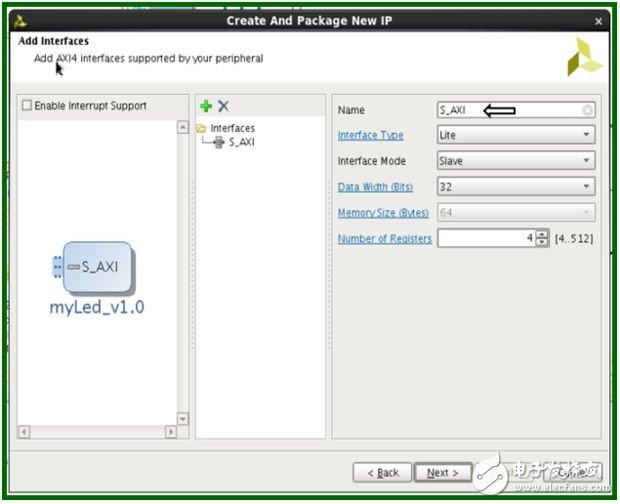Viewport: 620px width, 504px height.
Task: Click the green plus add interface icon
Action: 206,106
